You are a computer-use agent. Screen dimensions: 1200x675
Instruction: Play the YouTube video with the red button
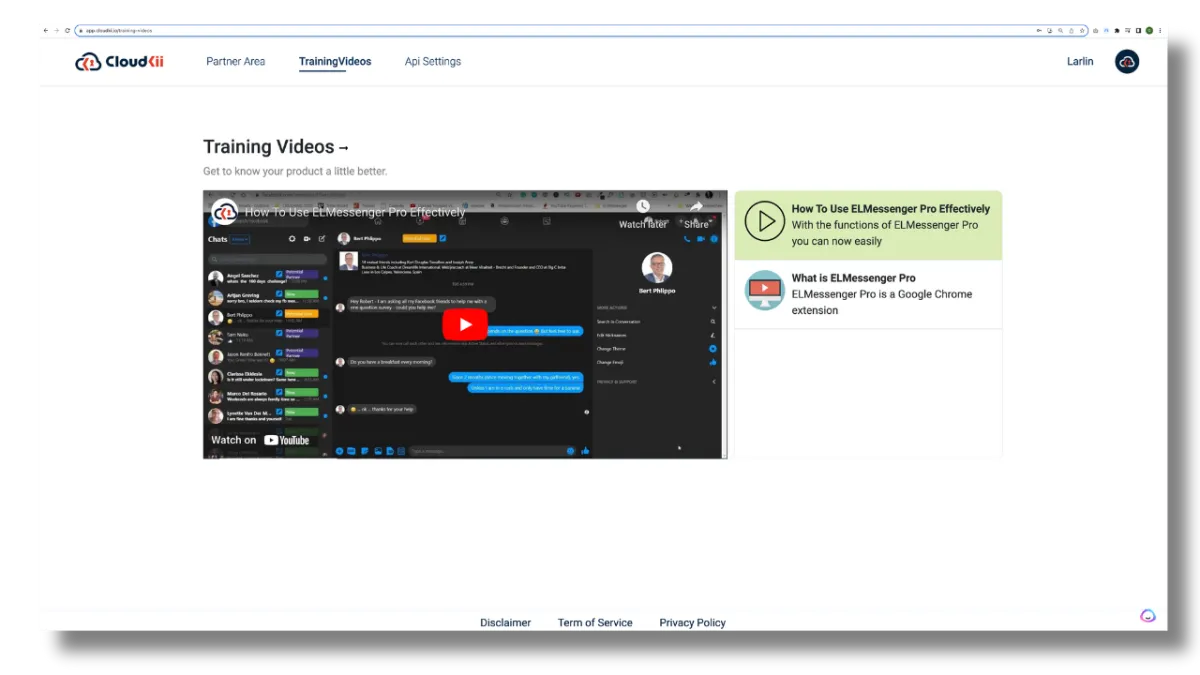click(x=465, y=324)
